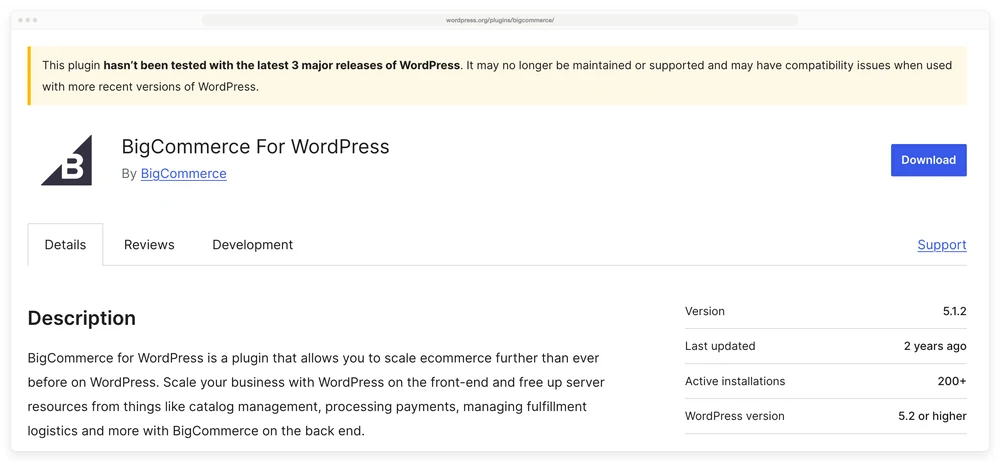Select the version value 5.1.2
Image resolution: width=1000 pixels, height=462 pixels.
[x=955, y=311]
